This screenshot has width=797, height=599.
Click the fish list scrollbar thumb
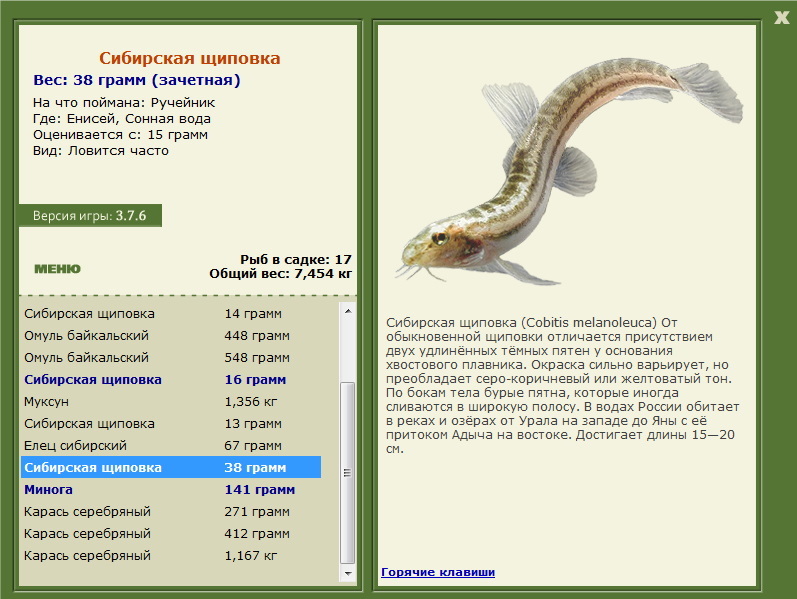[x=348, y=473]
